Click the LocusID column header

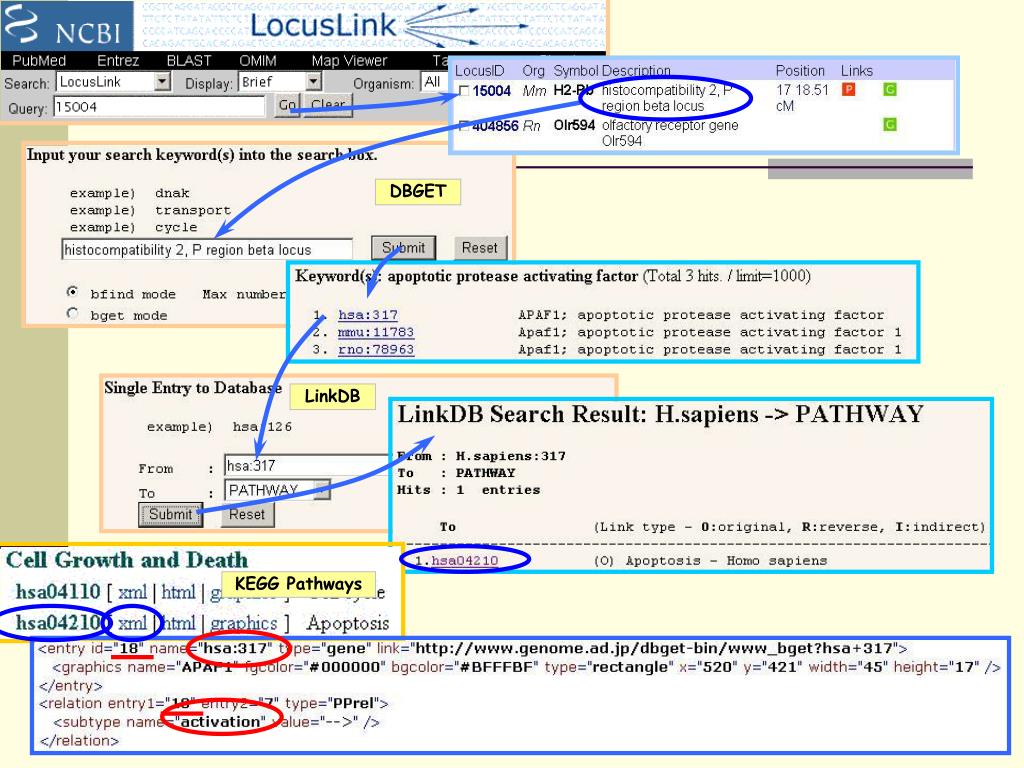pos(479,71)
